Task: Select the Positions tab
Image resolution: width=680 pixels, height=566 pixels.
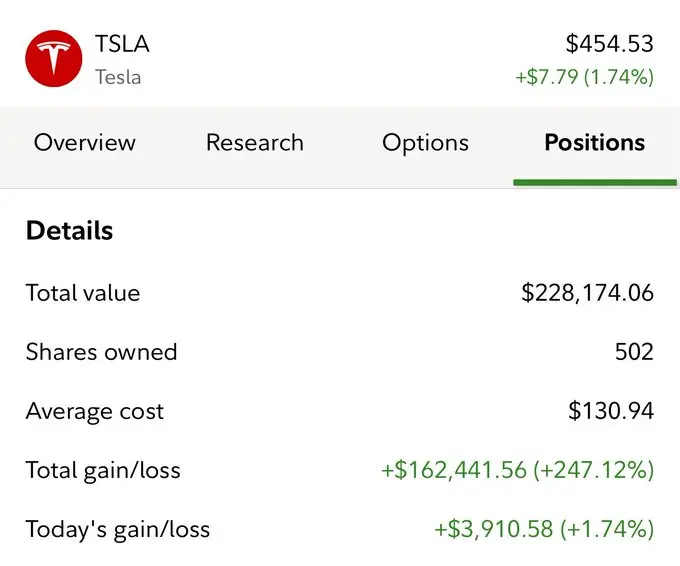Action: (594, 143)
